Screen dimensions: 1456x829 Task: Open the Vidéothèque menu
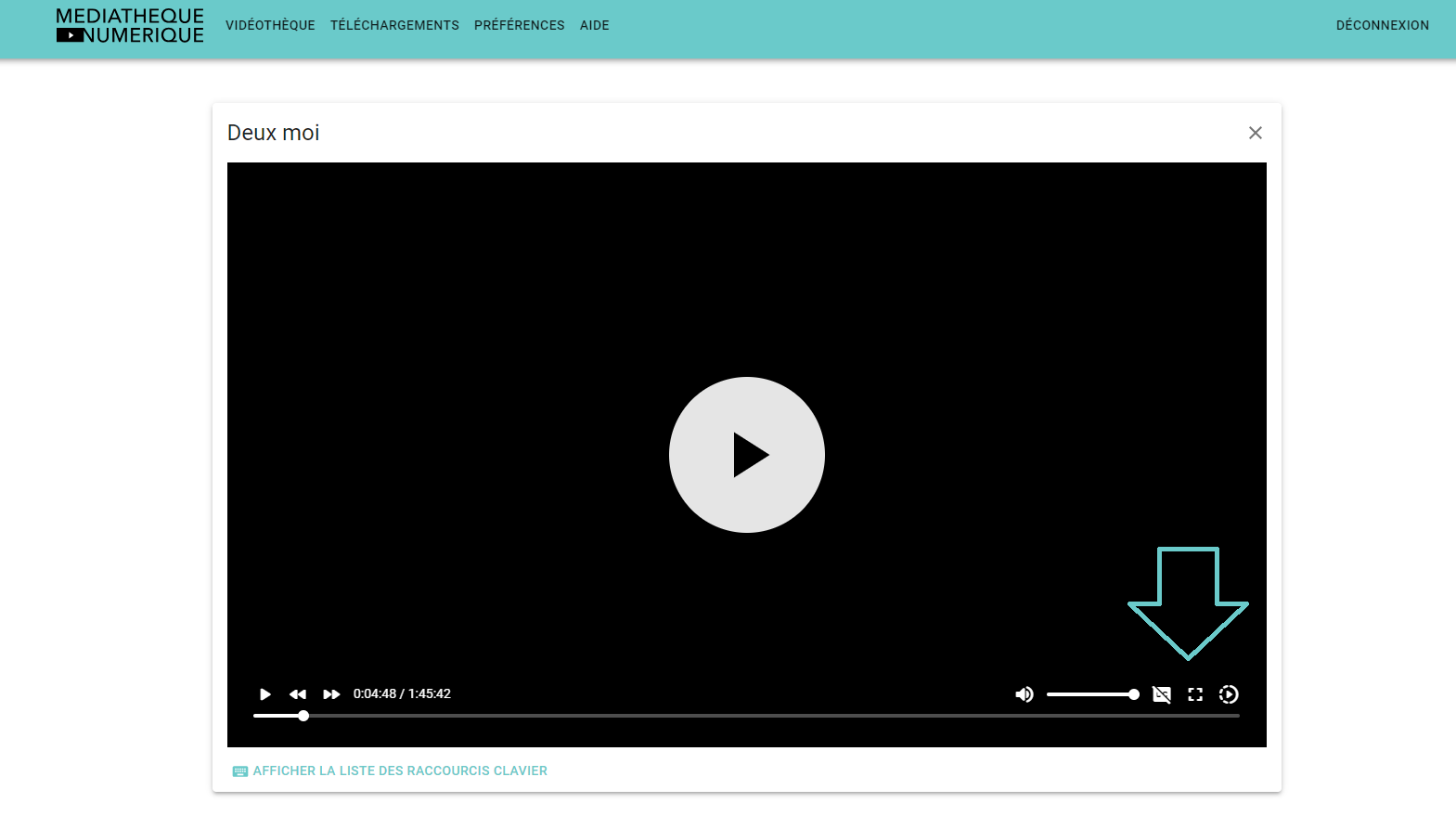coord(270,25)
